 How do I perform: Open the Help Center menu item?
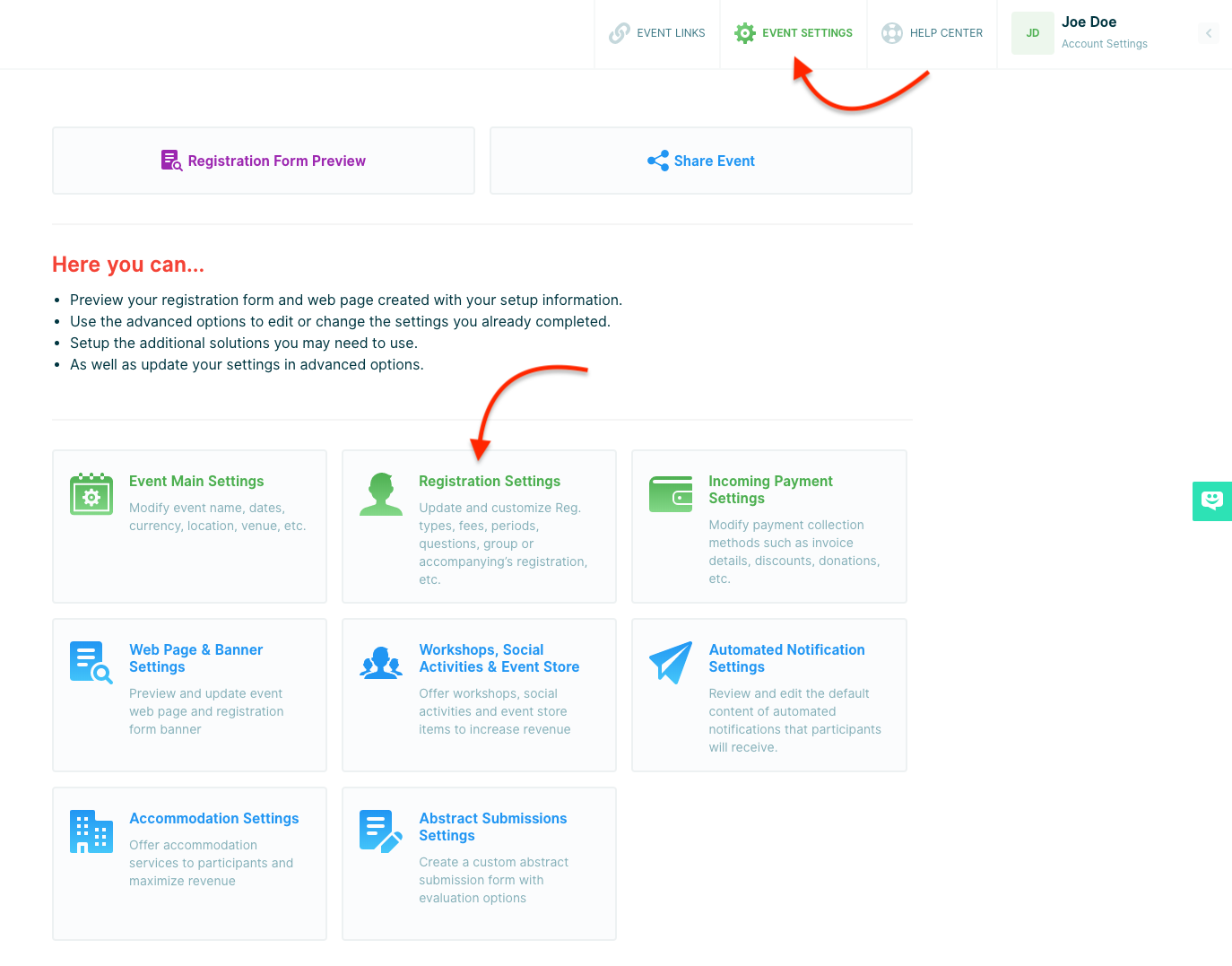click(933, 33)
